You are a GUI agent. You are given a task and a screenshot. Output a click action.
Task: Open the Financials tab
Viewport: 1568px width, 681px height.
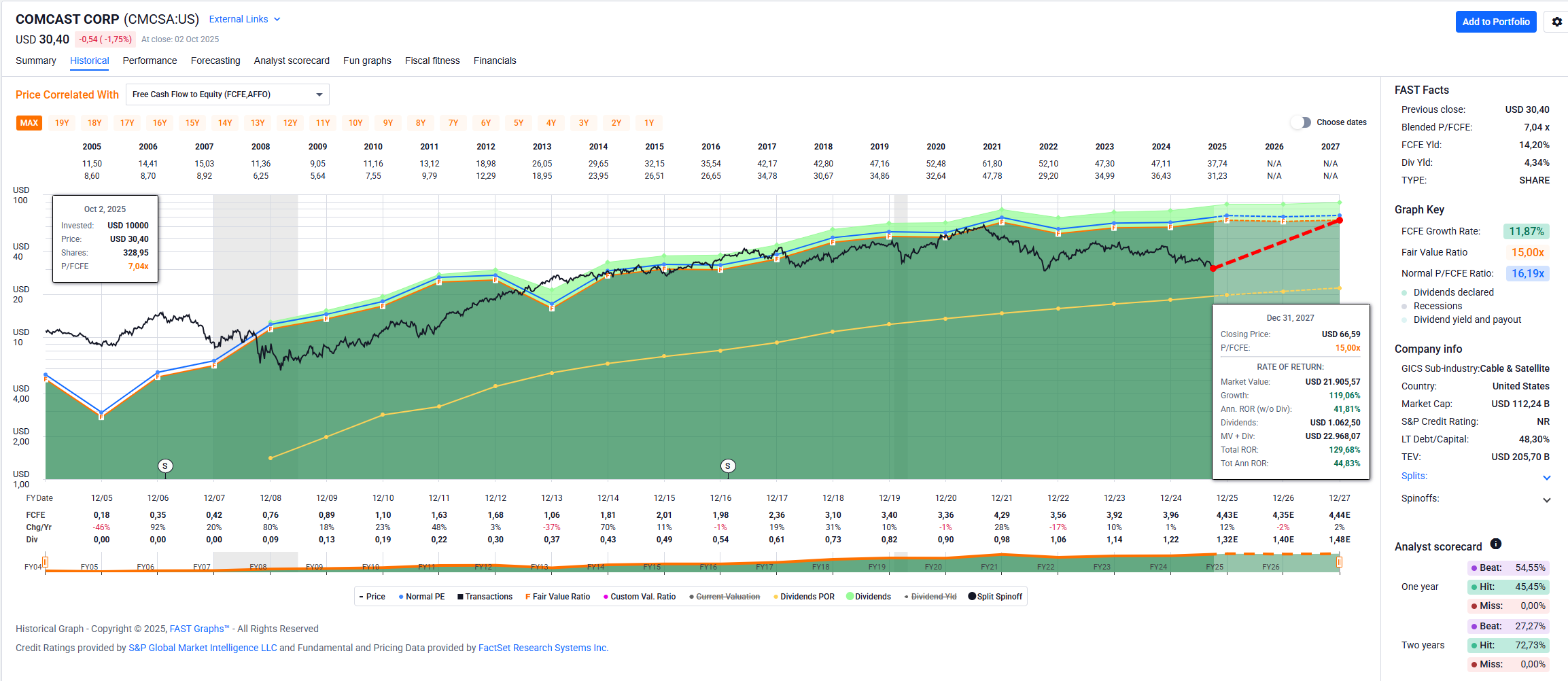pyautogui.click(x=494, y=60)
